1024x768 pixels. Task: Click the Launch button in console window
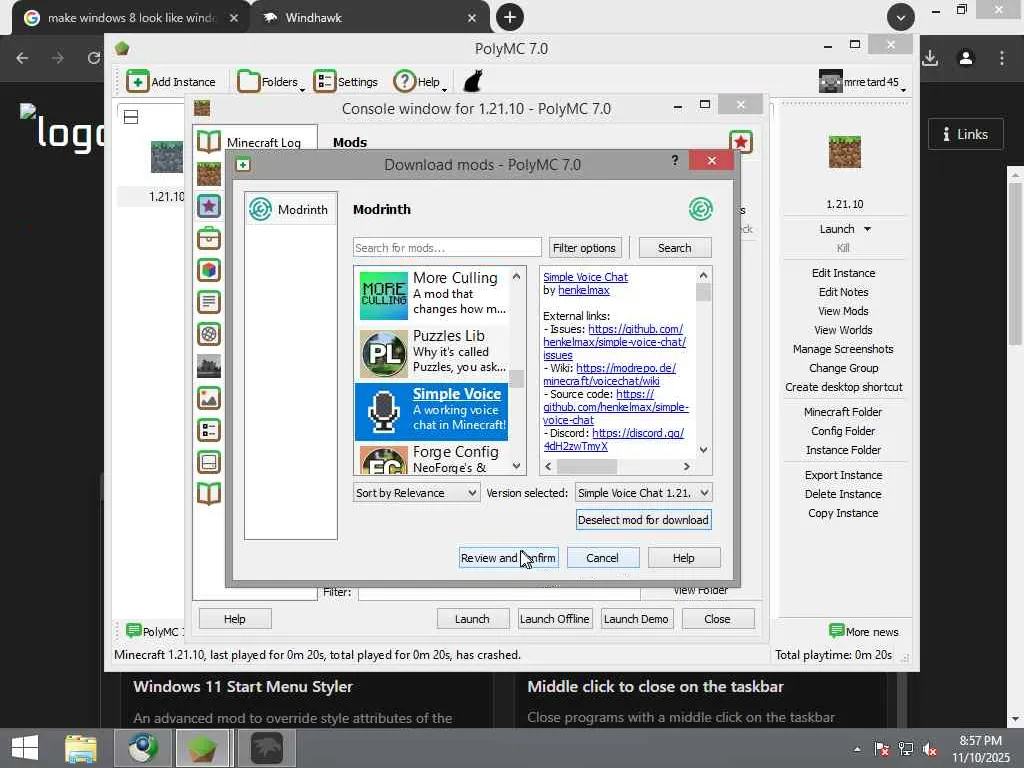[472, 619]
